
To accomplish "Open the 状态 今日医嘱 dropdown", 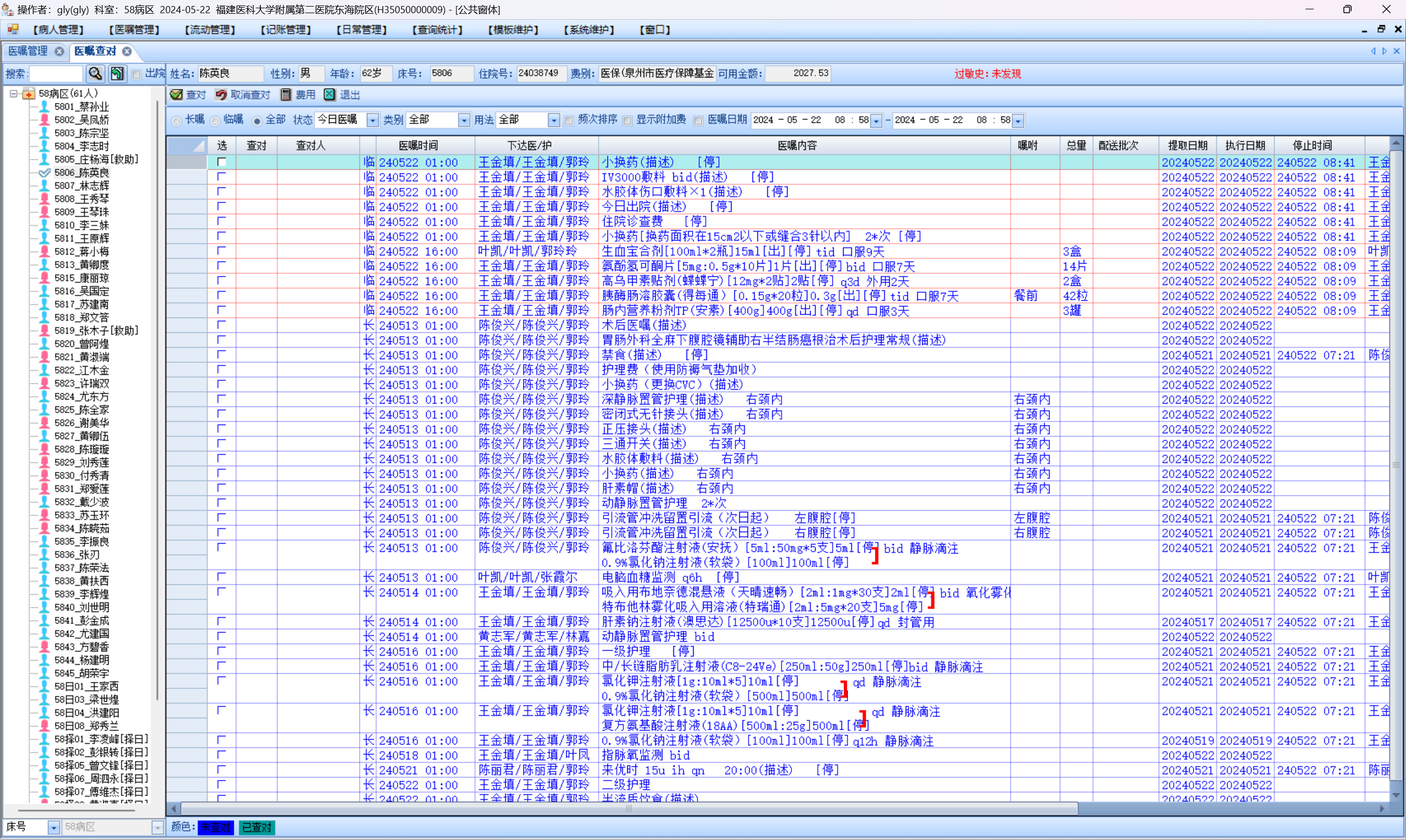I will click(x=372, y=121).
